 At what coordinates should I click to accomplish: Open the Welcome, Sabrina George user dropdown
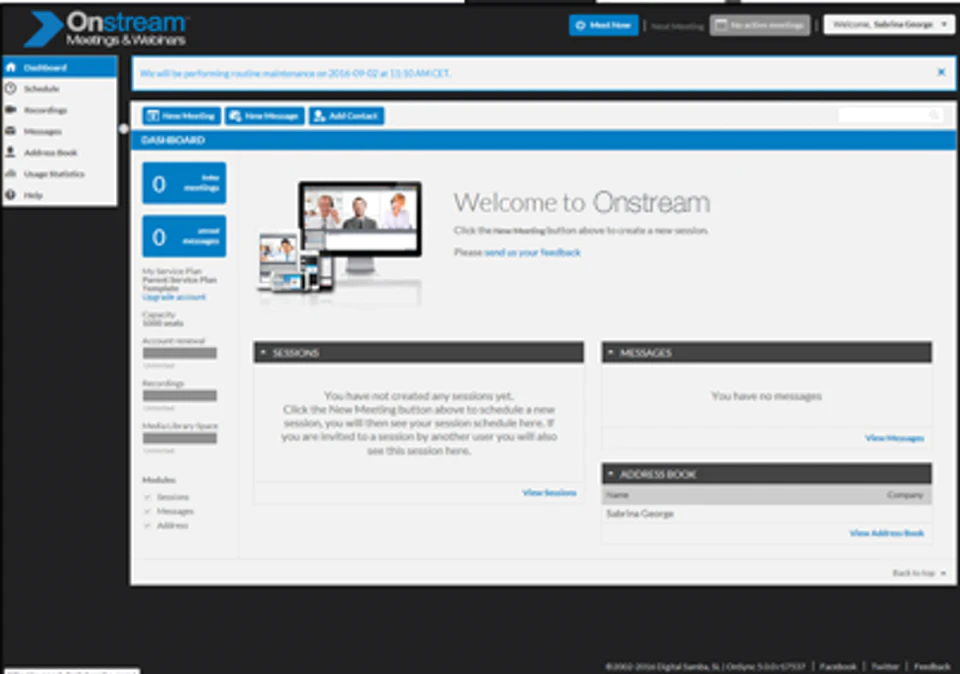[888, 24]
